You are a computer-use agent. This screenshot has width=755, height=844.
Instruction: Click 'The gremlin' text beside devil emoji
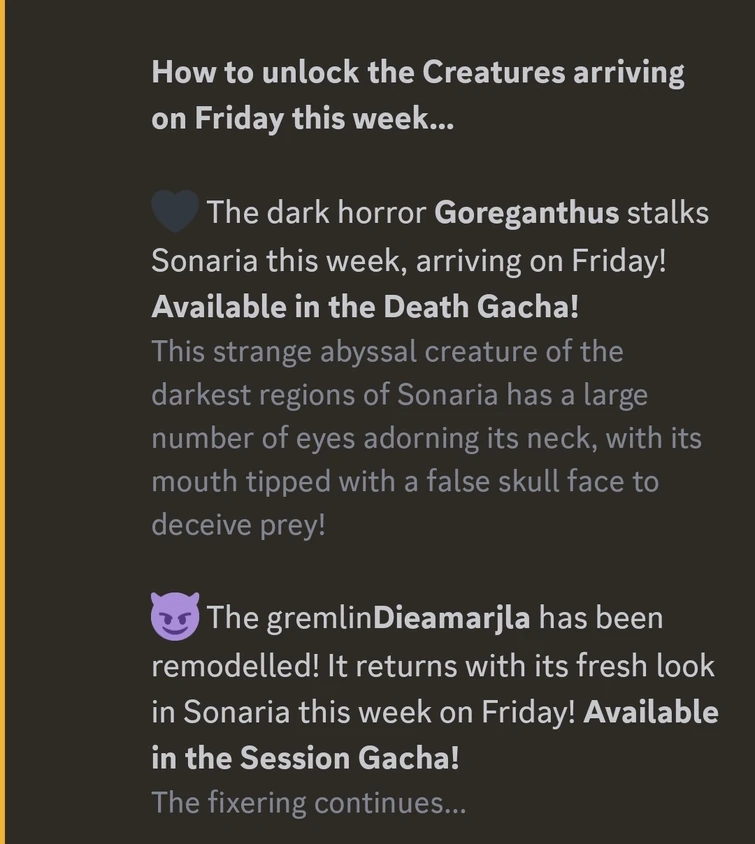coord(289,617)
